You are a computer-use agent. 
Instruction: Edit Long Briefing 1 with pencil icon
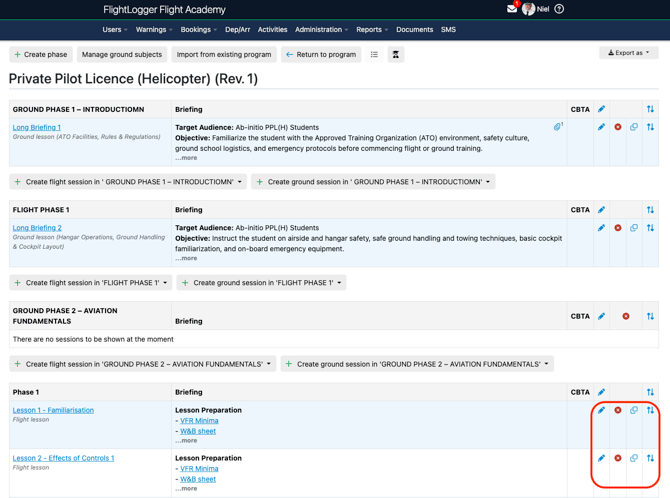click(601, 127)
